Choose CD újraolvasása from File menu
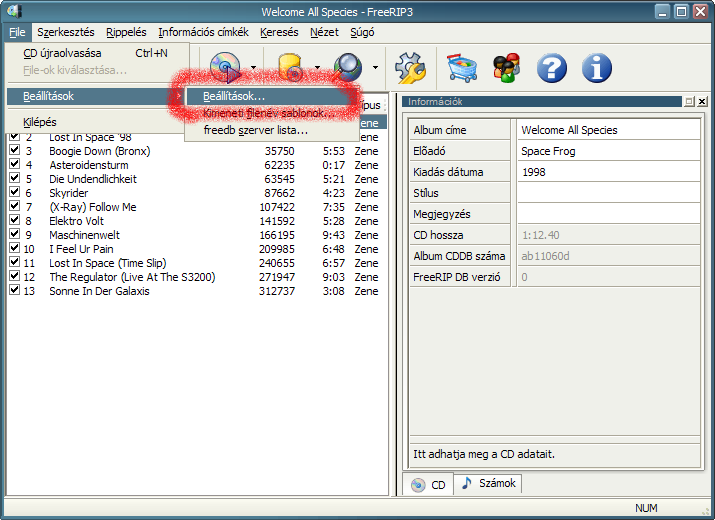715x520 pixels. [97, 53]
